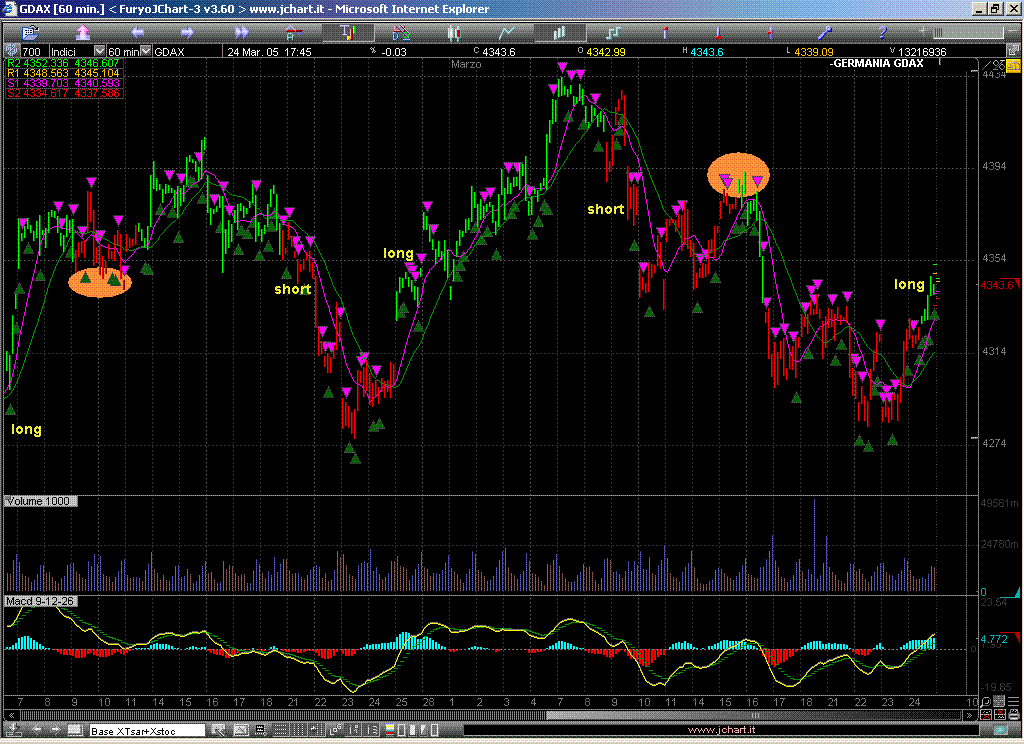Viewport: 1024px width, 744px height.
Task: Click the Base XTsar+Xstoc template field
Action: point(146,731)
